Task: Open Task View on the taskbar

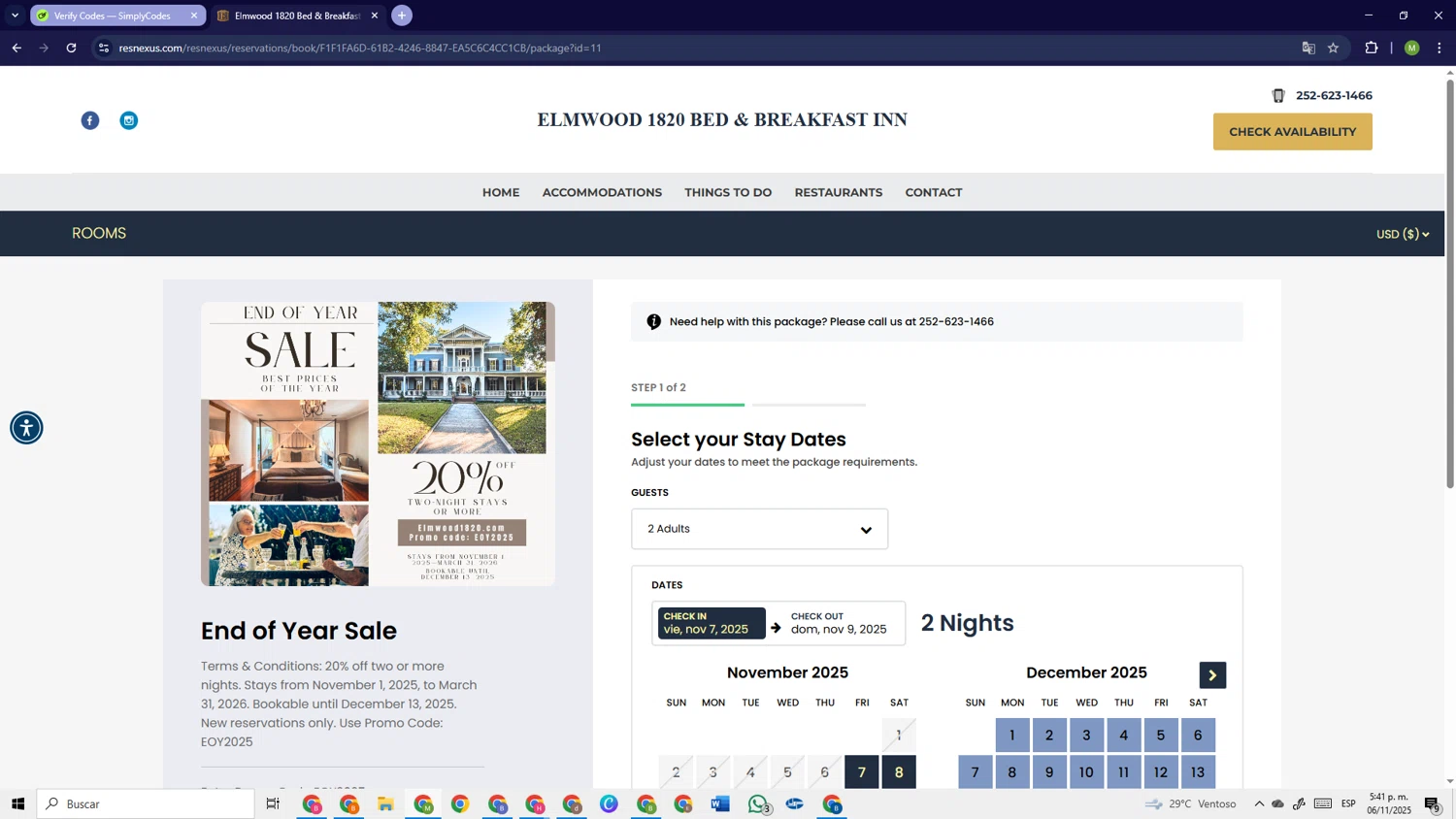Action: coord(273,803)
